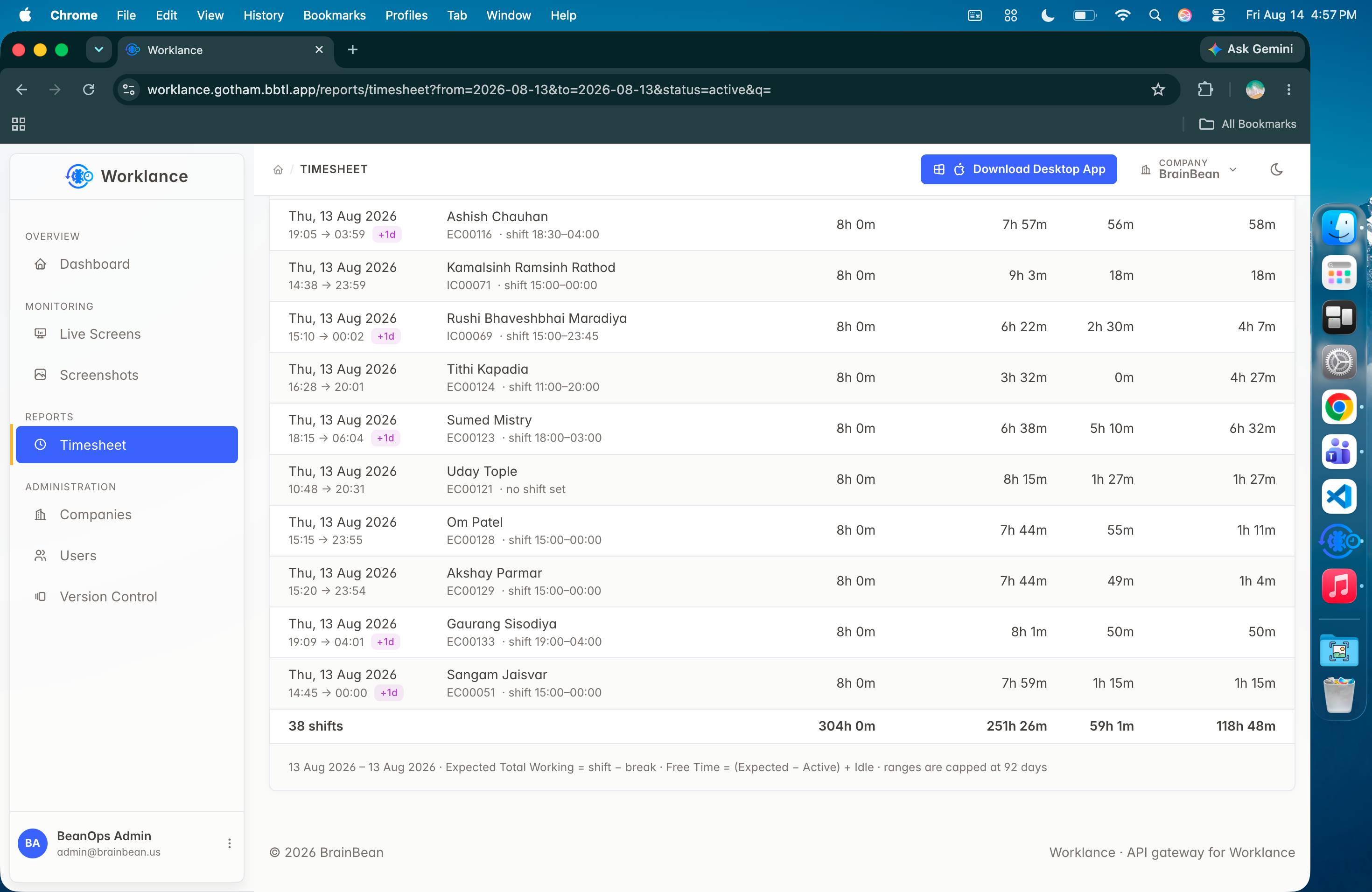Viewport: 1372px width, 892px height.
Task: Click the Ask Gemini button
Action: [x=1251, y=49]
